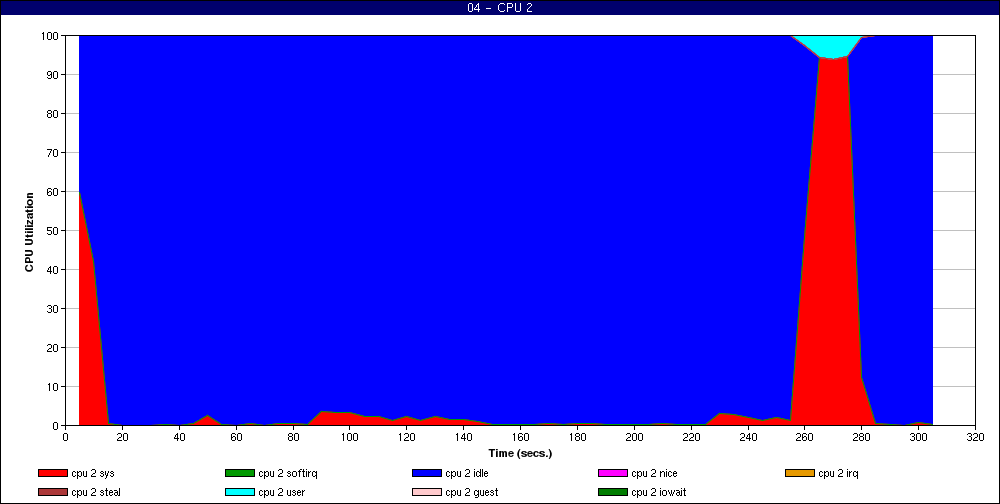Click the x-axis tick label 200

(x=634, y=438)
